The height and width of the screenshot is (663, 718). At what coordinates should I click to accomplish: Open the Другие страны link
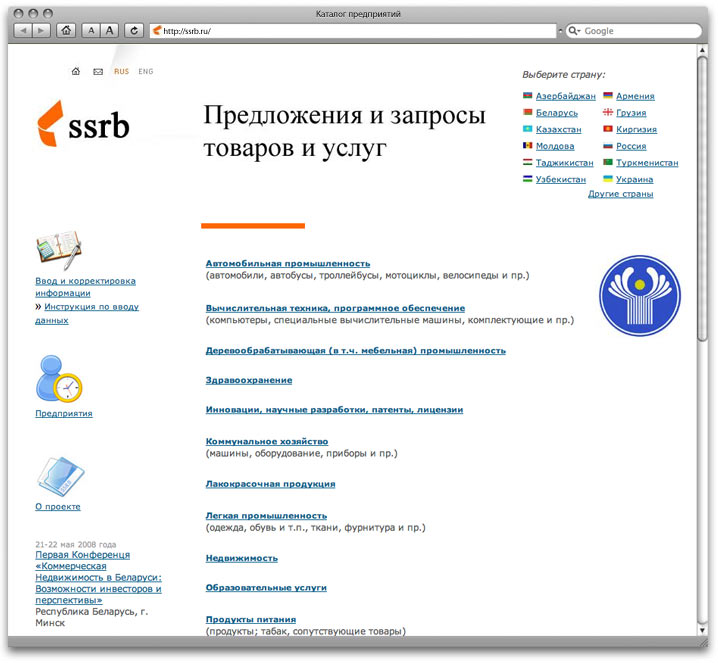620,194
